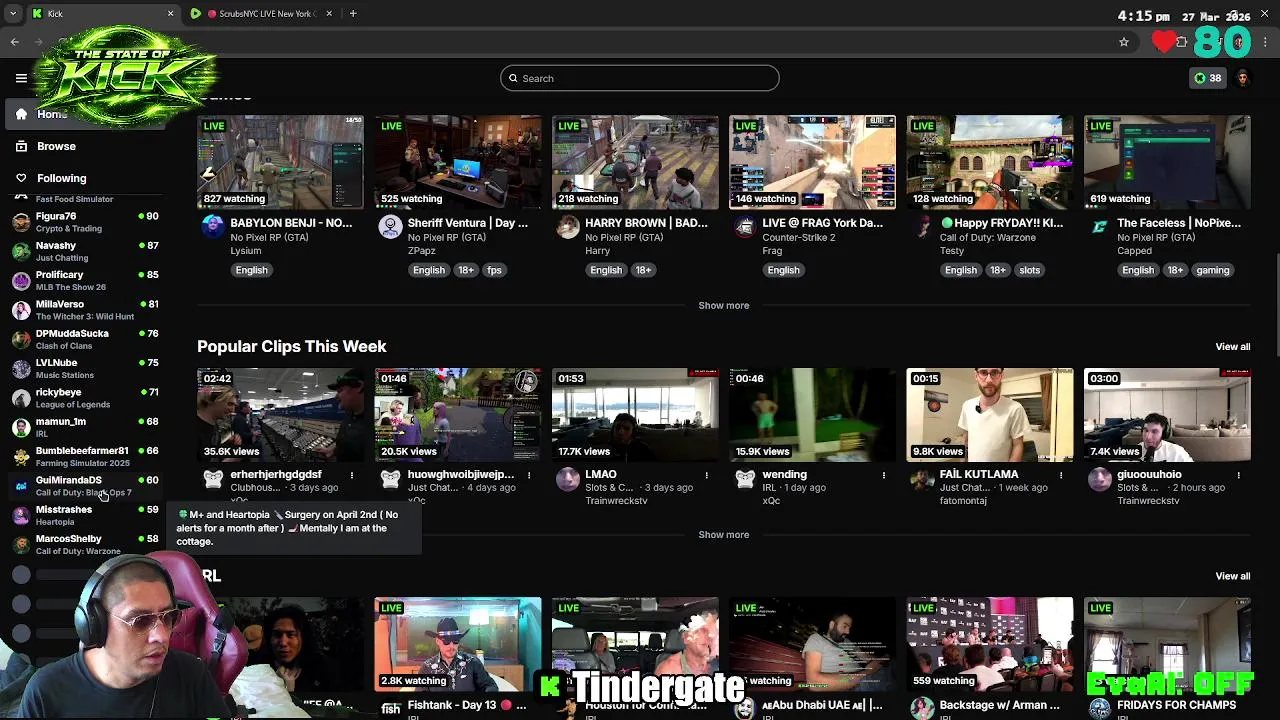Viewport: 1280px width, 720px height.
Task: Open fatomontaj link under FAİL KUTLAMA
Action: click(x=963, y=500)
